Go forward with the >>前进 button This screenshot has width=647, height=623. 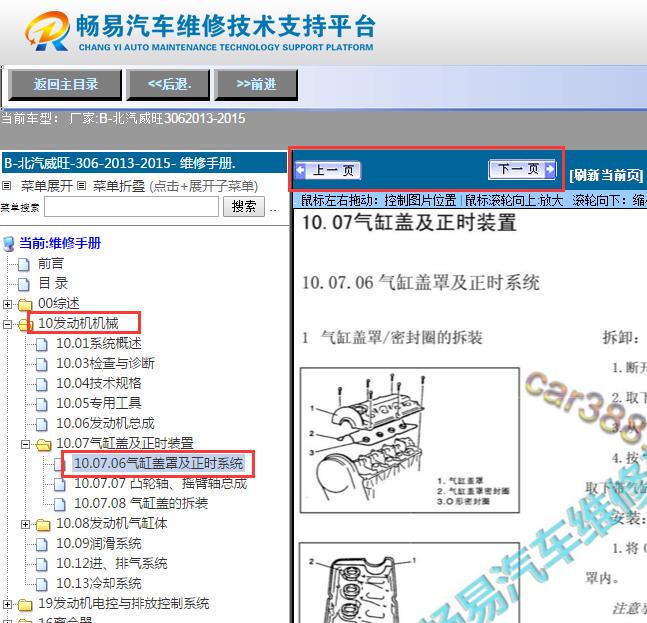256,85
